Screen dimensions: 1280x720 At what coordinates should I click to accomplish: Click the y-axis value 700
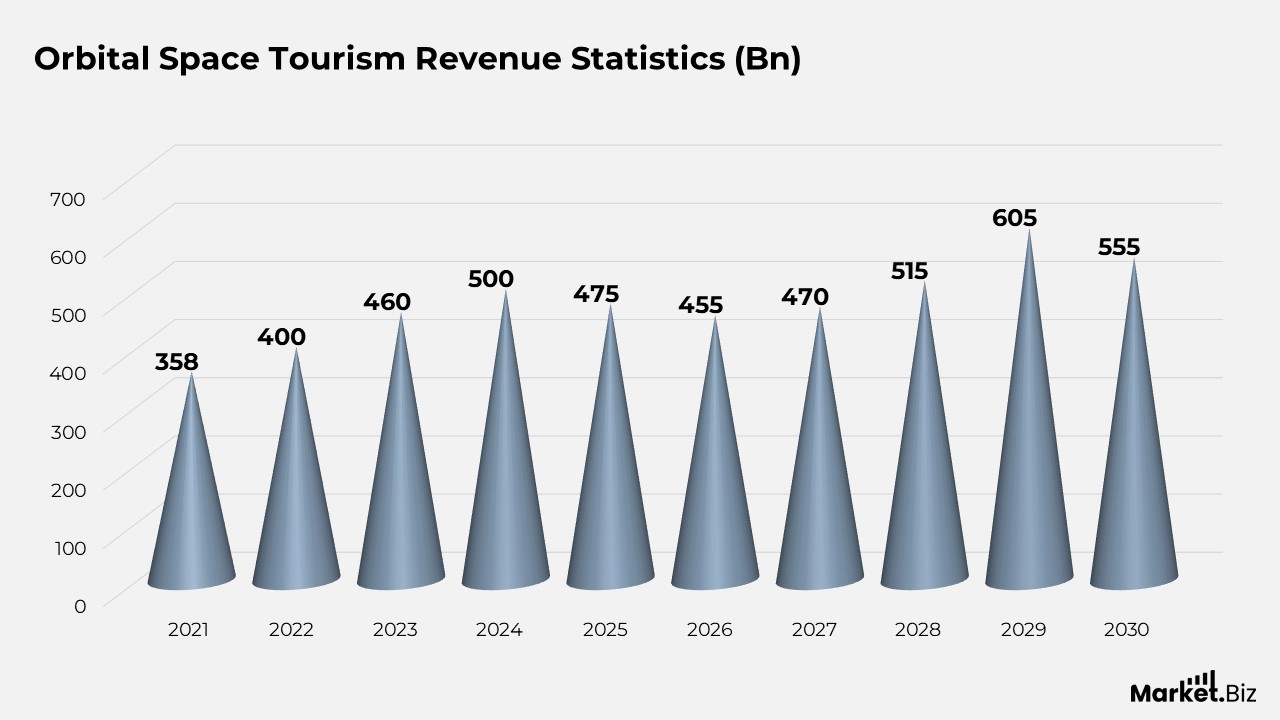coord(68,198)
